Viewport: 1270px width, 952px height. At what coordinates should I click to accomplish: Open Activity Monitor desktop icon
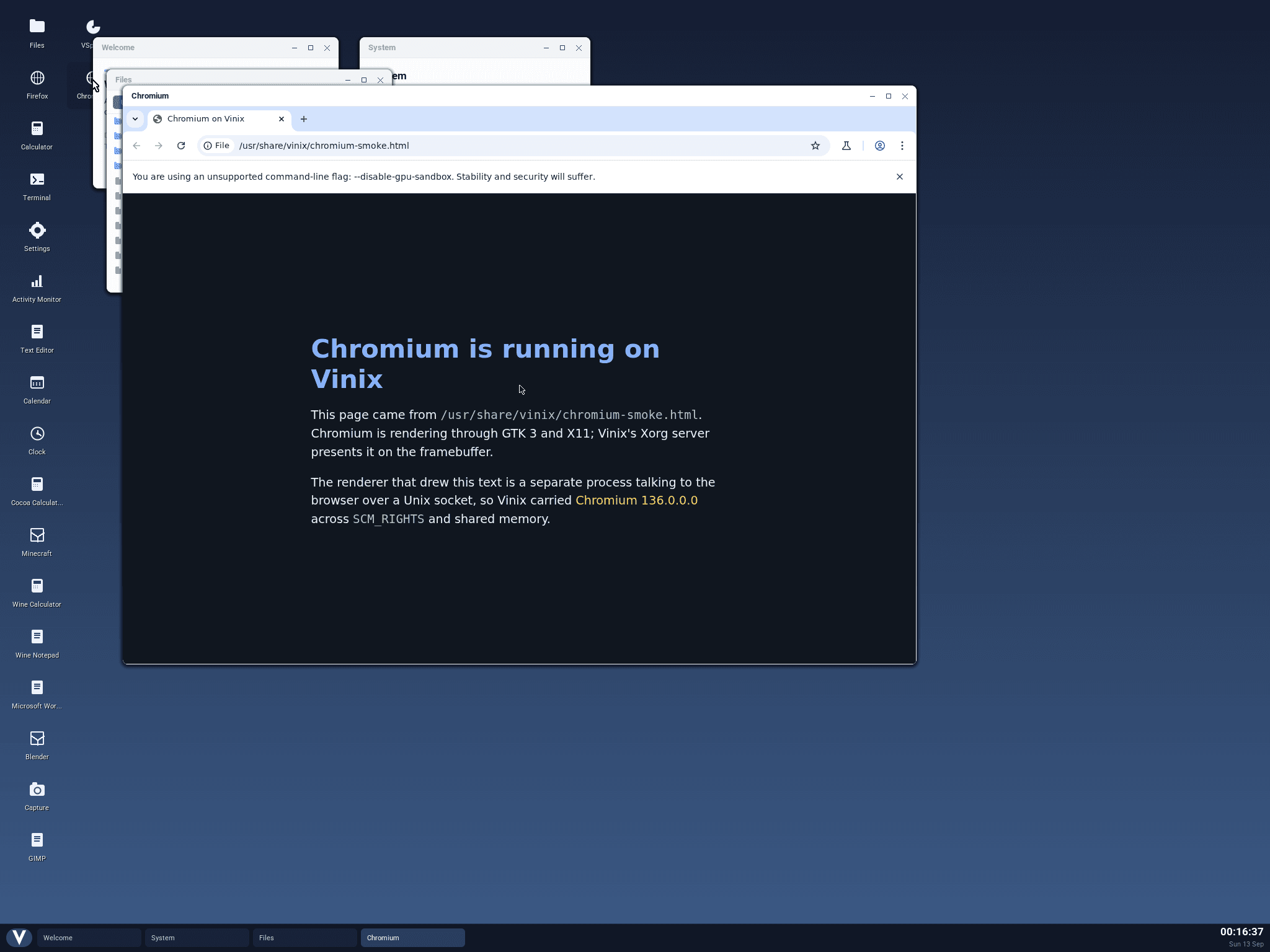[x=37, y=287]
